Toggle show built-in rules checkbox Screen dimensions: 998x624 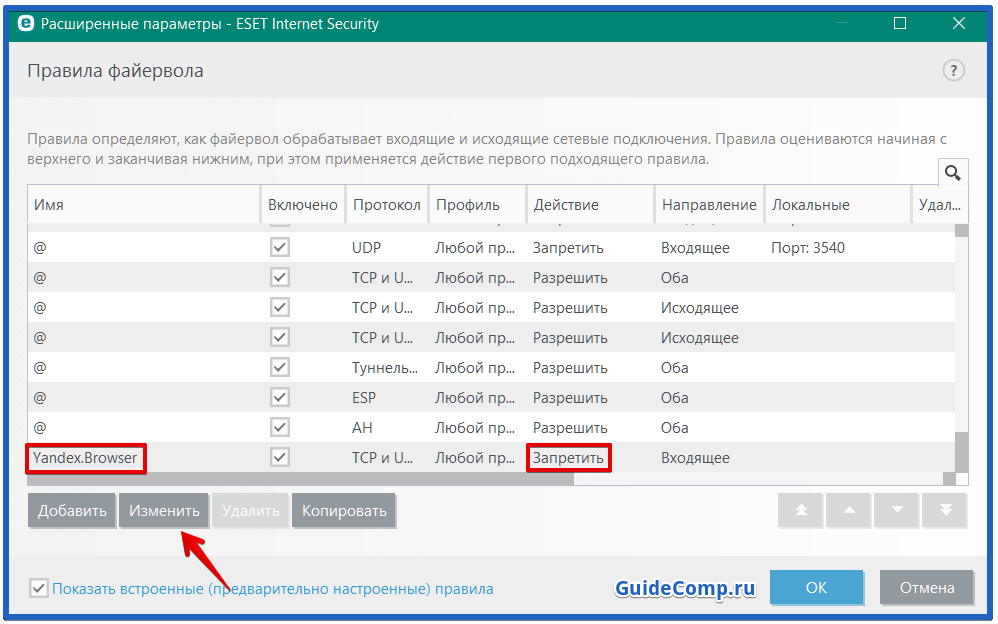pyautogui.click(x=38, y=588)
